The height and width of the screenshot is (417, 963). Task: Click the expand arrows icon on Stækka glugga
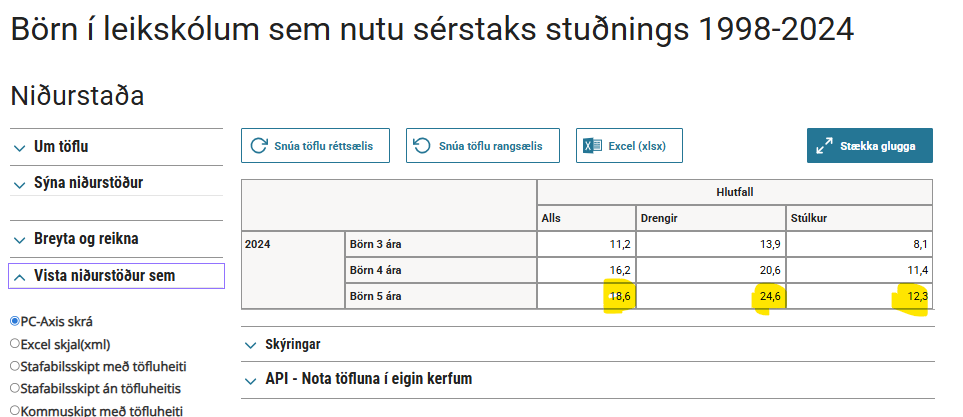pyautogui.click(x=825, y=146)
